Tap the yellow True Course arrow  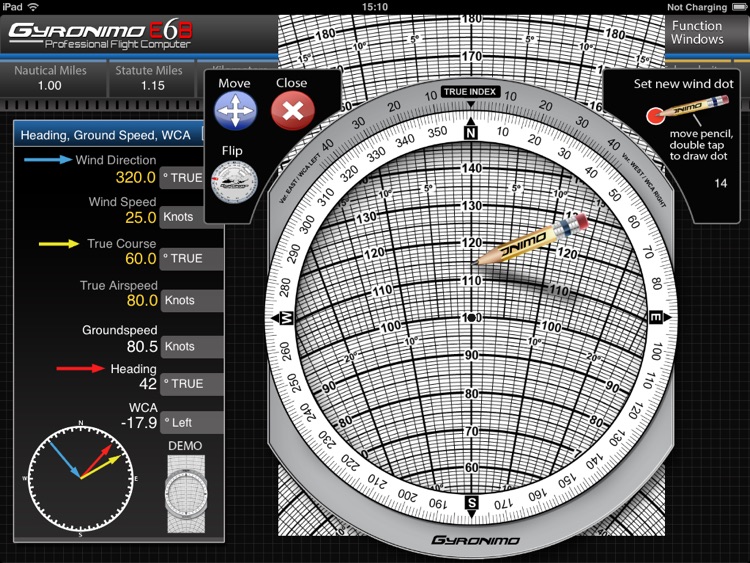coord(59,244)
